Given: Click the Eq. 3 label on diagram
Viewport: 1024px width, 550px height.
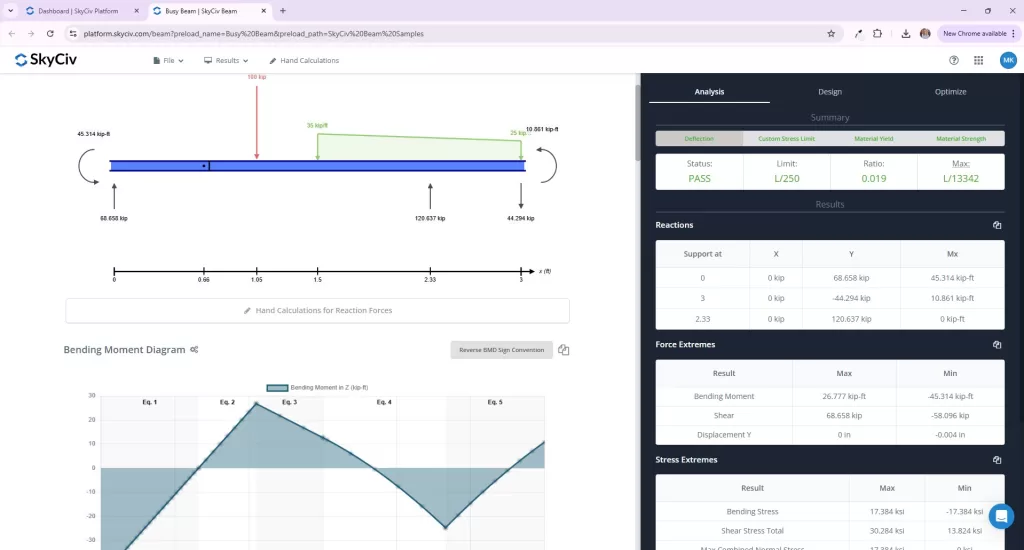Looking at the screenshot, I should point(289,402).
